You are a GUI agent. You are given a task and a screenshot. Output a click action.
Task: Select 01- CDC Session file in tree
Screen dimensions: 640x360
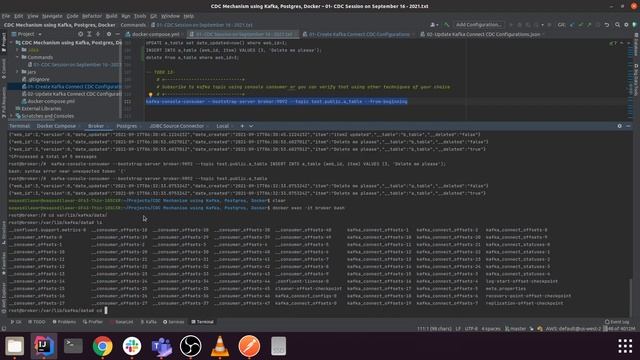tap(74, 64)
